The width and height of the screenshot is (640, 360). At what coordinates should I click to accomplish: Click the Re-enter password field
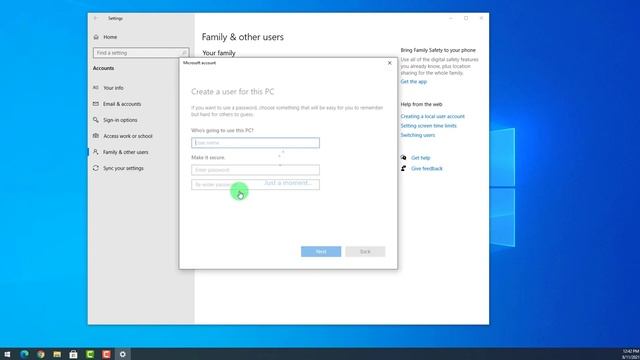[256, 184]
